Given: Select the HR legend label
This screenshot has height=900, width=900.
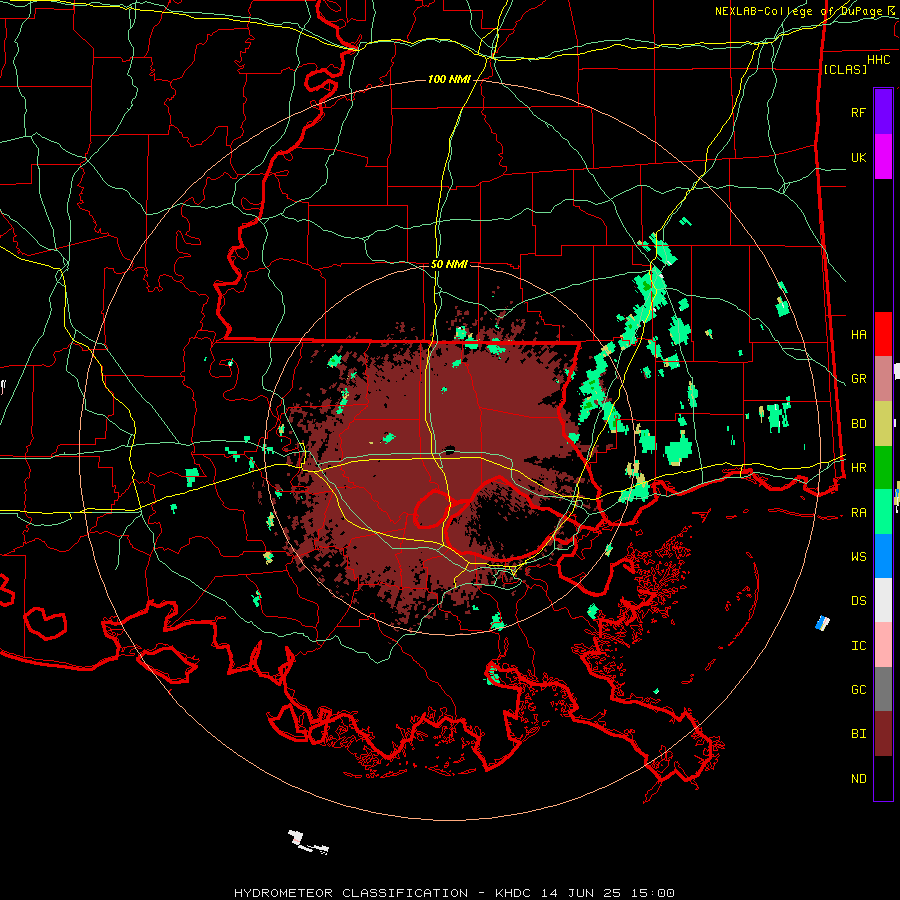Looking at the screenshot, I should click(x=858, y=468).
